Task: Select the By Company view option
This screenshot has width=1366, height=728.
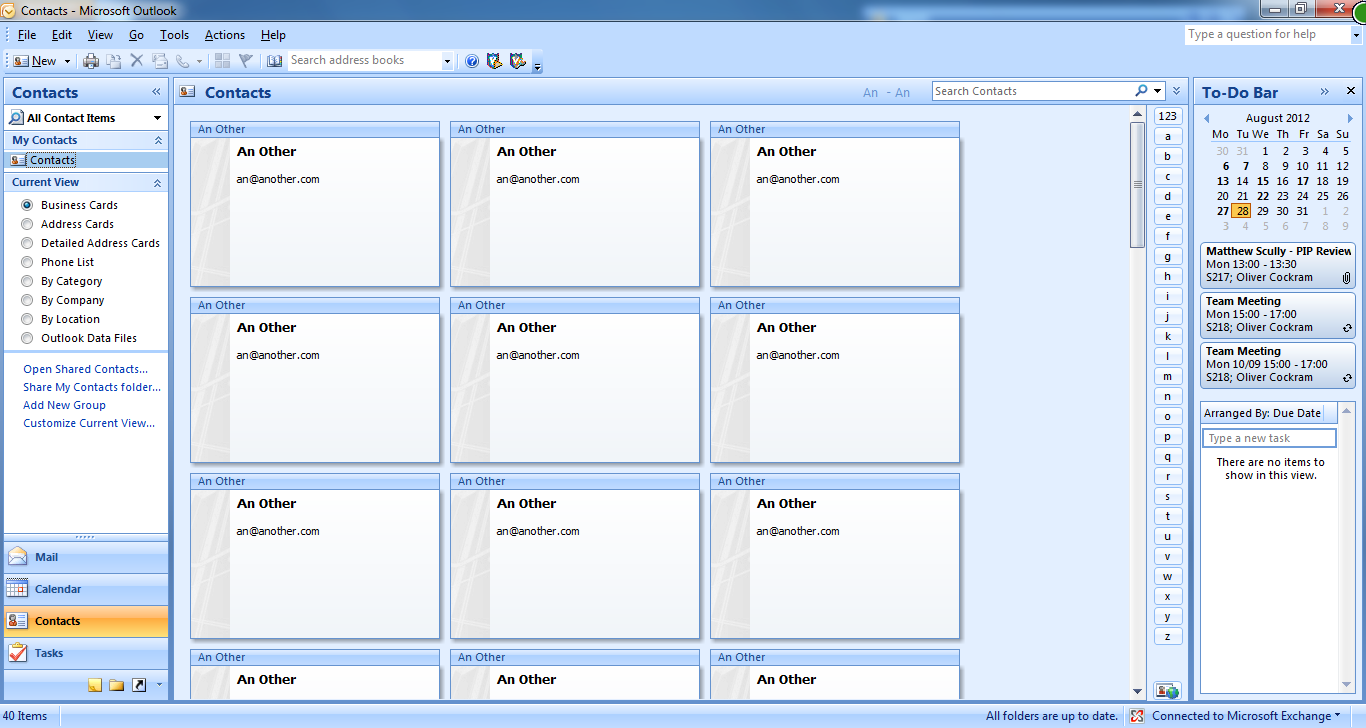Action: (27, 300)
